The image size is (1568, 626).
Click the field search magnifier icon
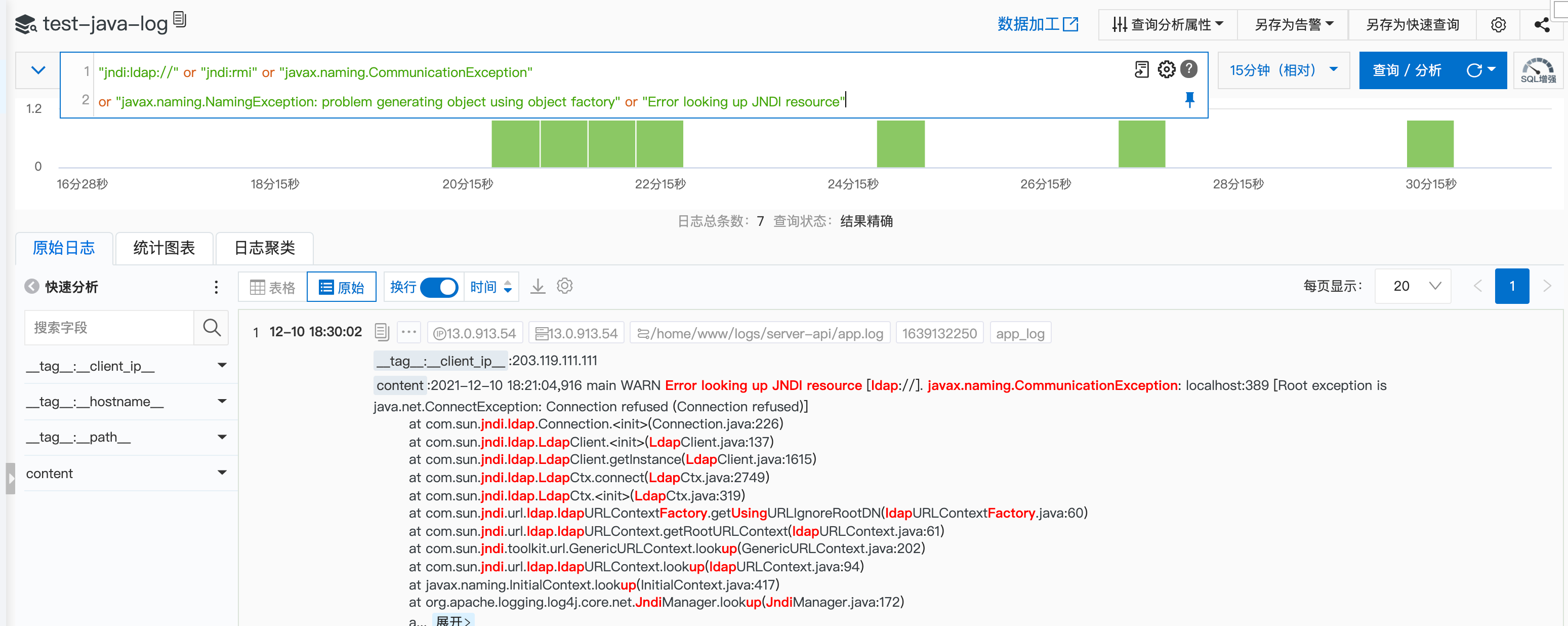[211, 328]
